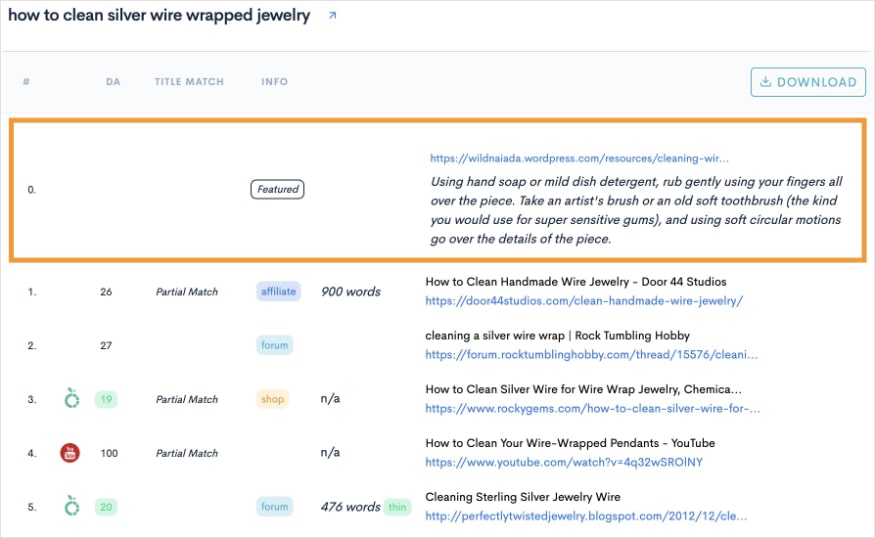
Task: Click '900 words' in row 1
Action: [x=351, y=291]
